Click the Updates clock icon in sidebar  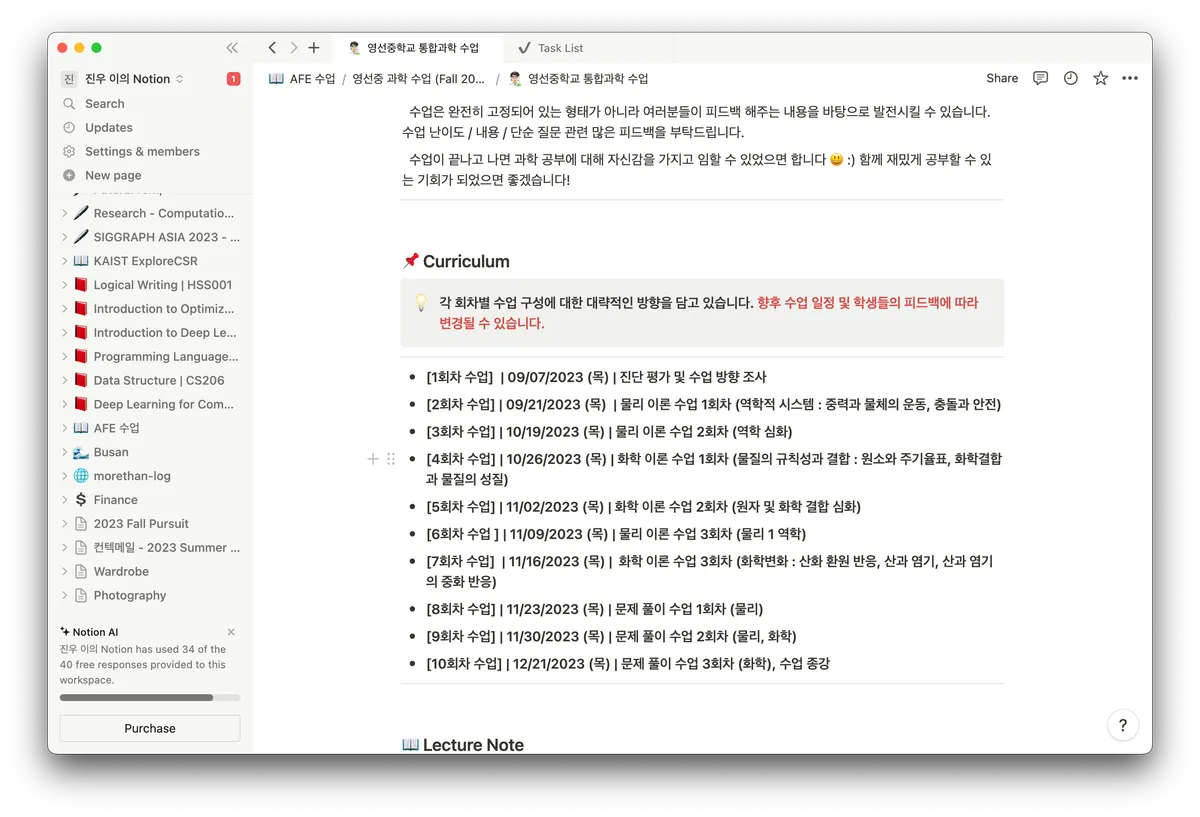[x=69, y=128]
